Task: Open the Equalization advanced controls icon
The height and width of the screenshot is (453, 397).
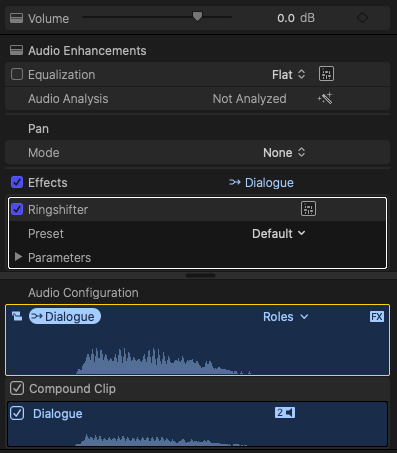Action: tap(326, 74)
